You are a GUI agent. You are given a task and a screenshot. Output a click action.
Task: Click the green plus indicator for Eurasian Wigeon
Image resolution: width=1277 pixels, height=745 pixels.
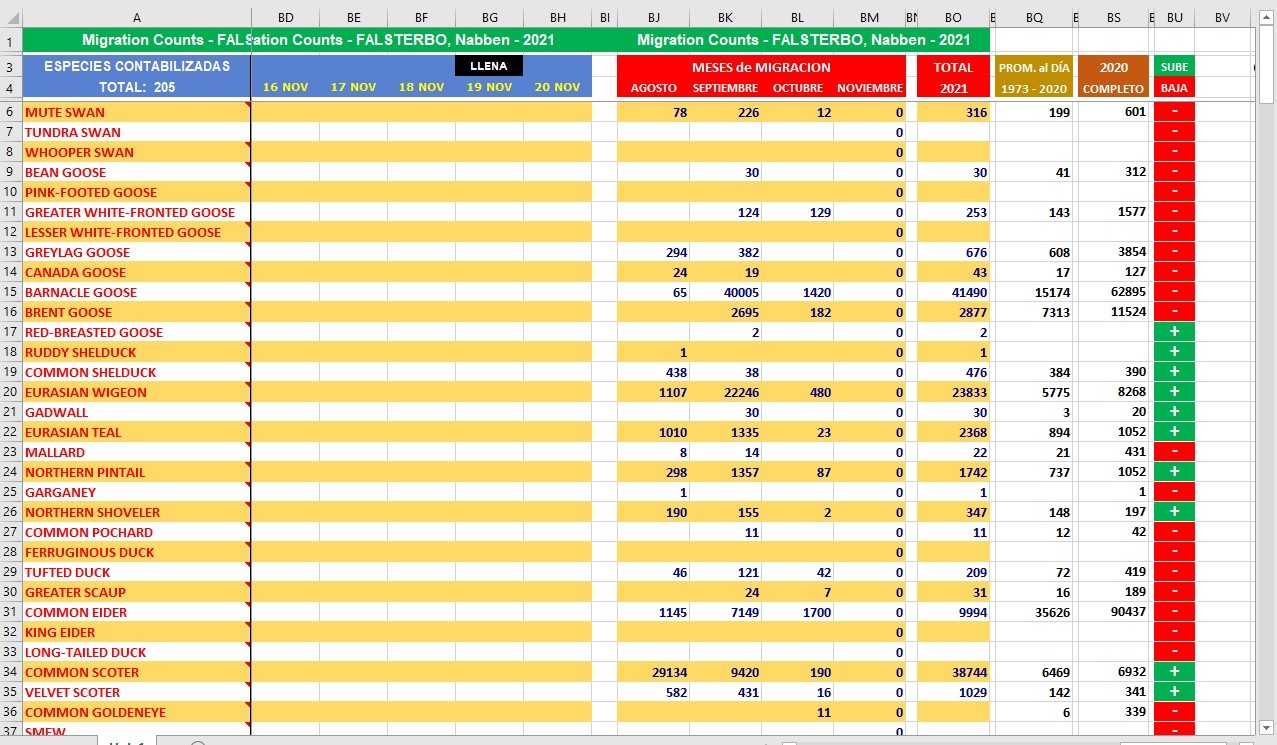[1174, 392]
